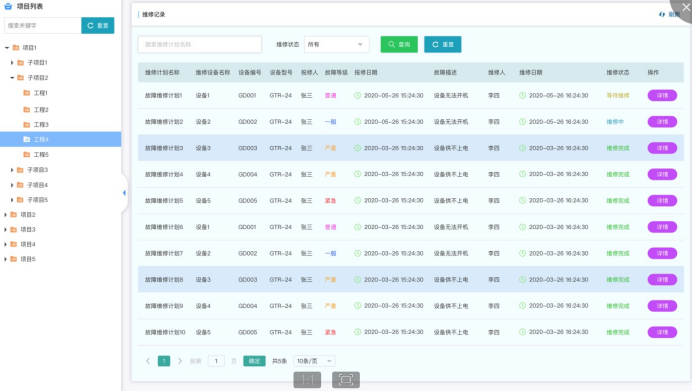Screen dimensions: 692x391
Task: Go to next page arrow
Action: tap(180, 361)
